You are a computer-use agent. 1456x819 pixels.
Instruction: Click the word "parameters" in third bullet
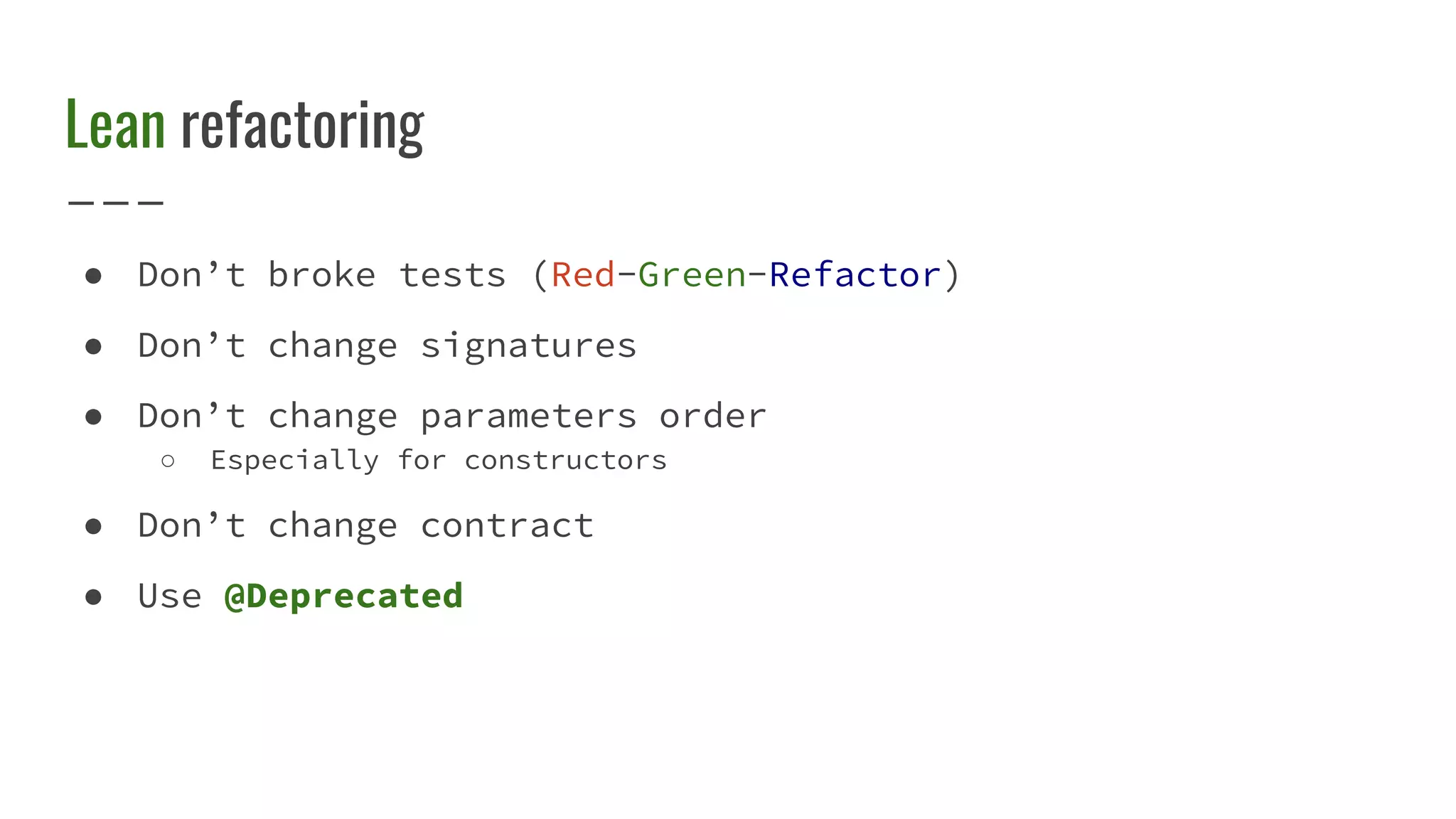(x=528, y=417)
